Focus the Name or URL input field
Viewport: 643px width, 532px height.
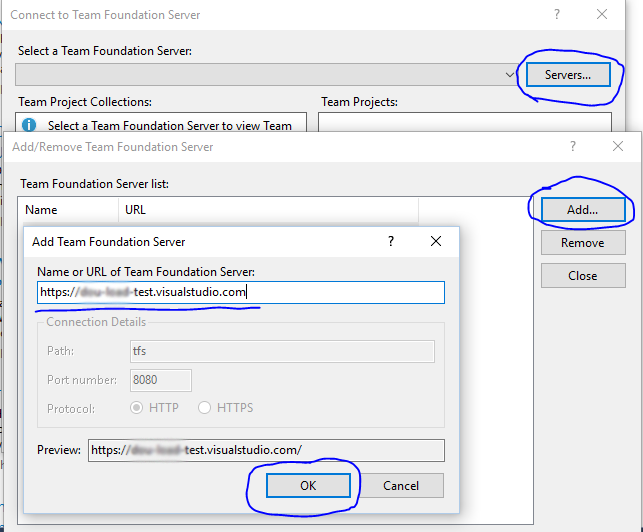pyautogui.click(x=241, y=292)
